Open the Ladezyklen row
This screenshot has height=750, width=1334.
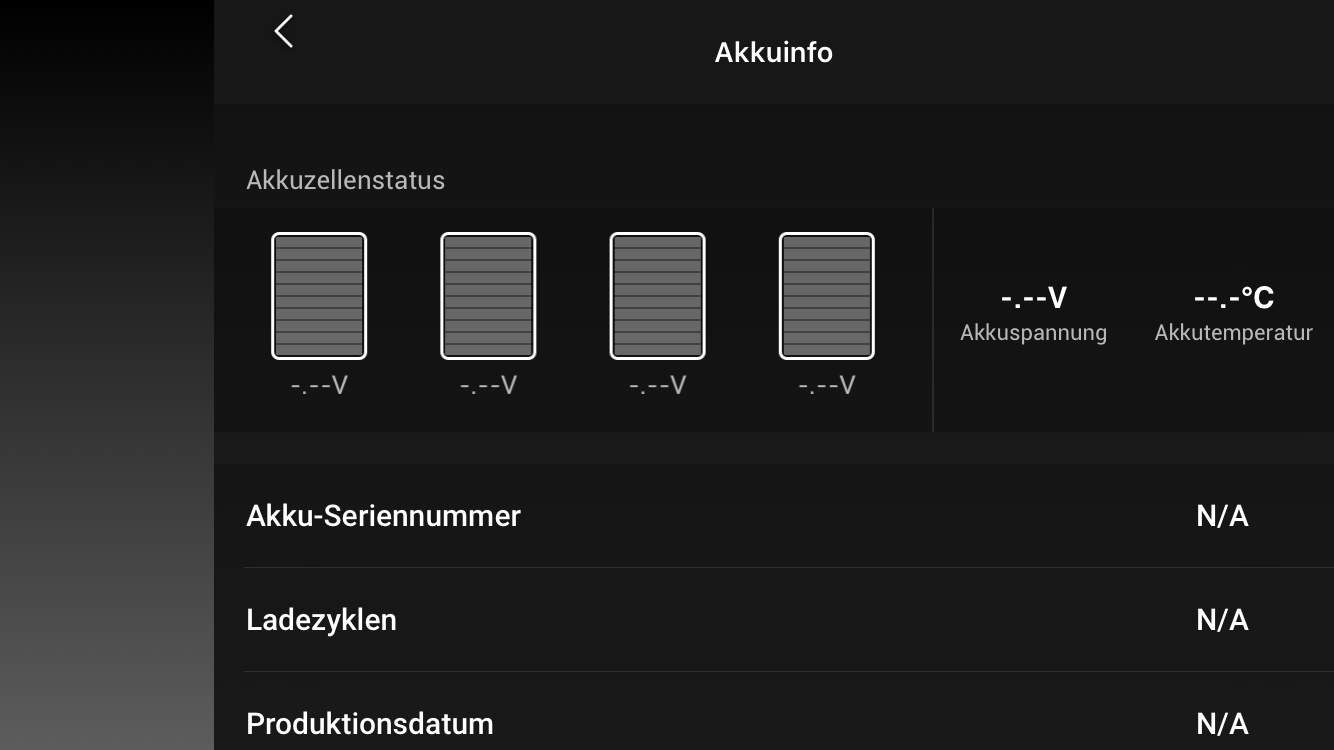[x=774, y=620]
